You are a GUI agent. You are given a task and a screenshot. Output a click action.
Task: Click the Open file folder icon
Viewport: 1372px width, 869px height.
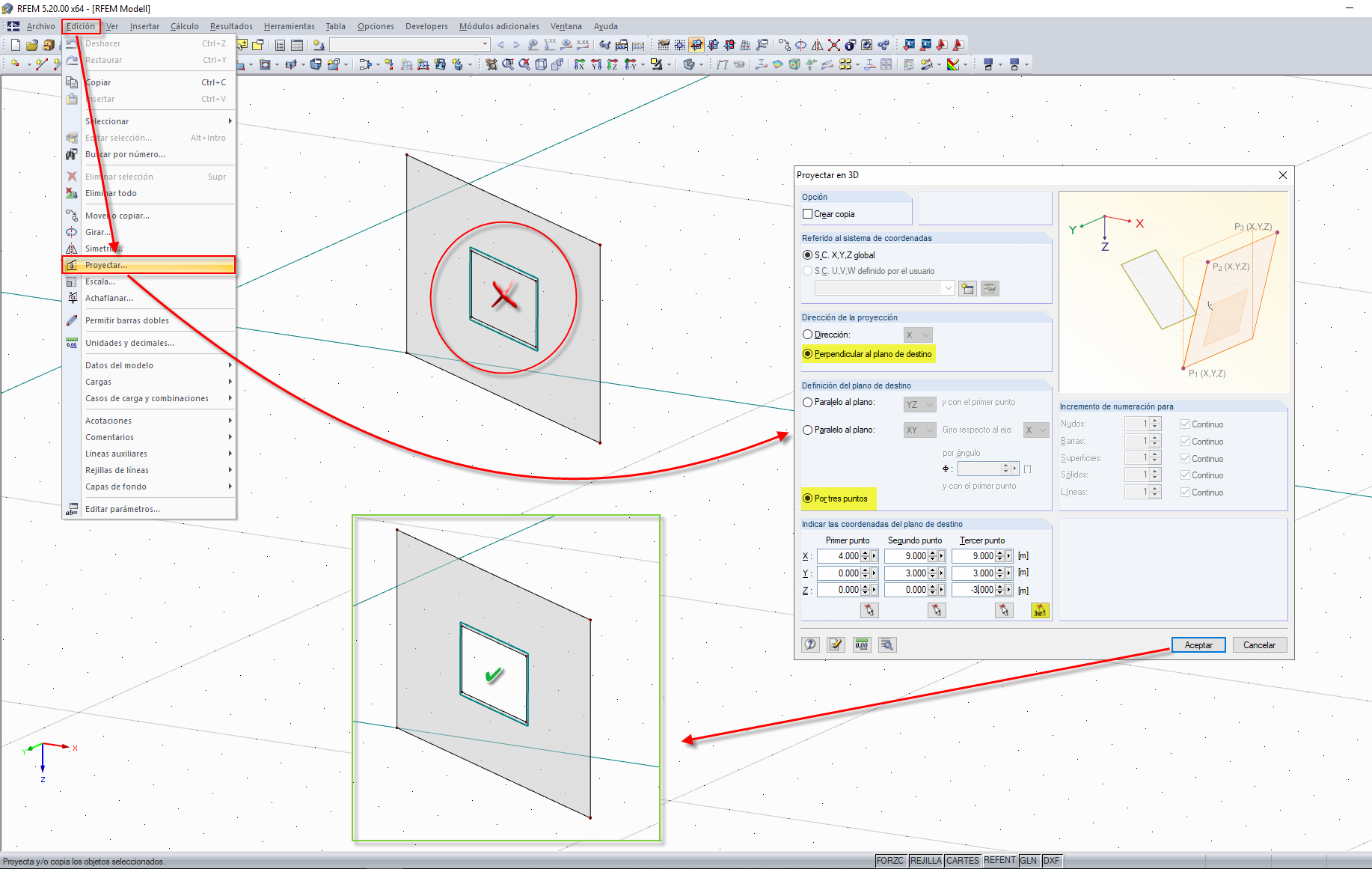[x=31, y=45]
